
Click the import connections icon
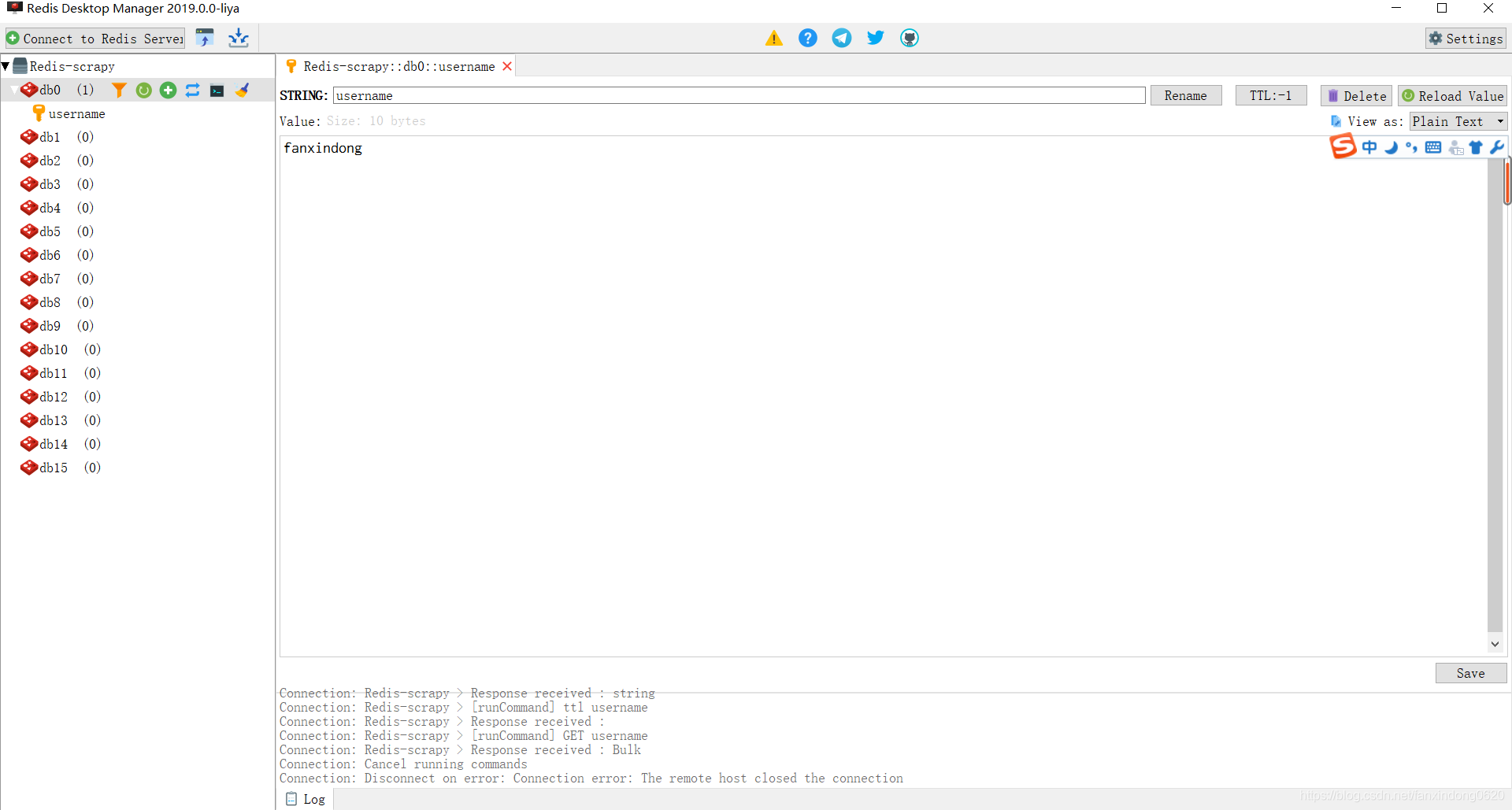206,38
